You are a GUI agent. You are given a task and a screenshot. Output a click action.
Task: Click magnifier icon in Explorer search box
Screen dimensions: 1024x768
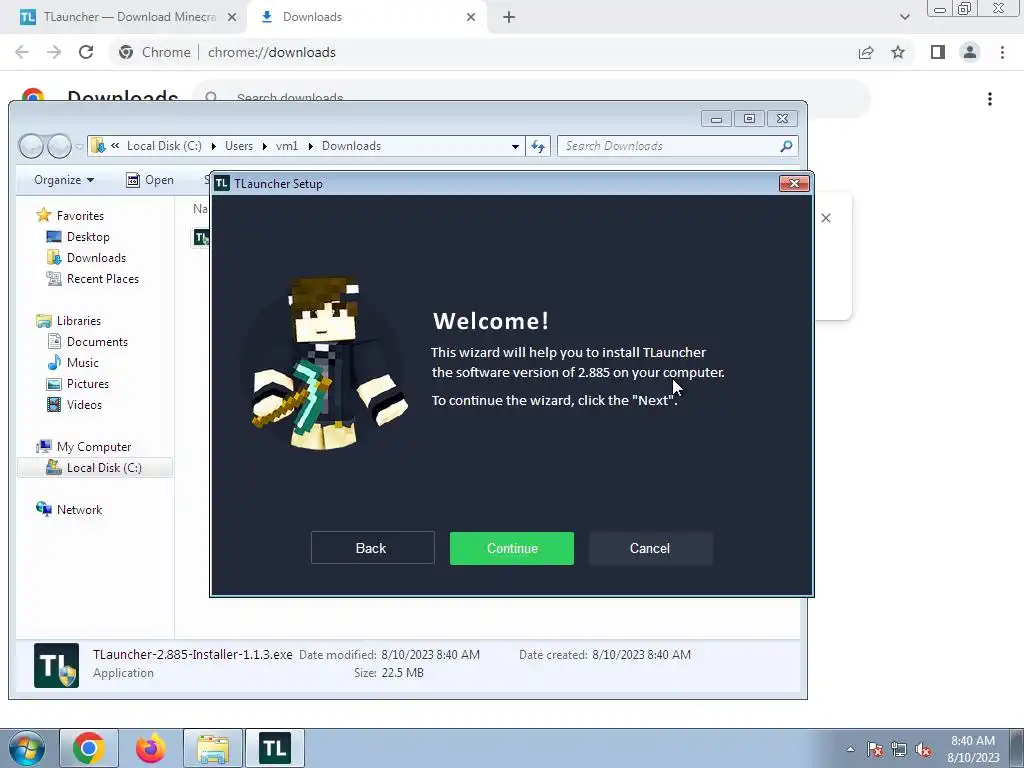[x=786, y=146]
